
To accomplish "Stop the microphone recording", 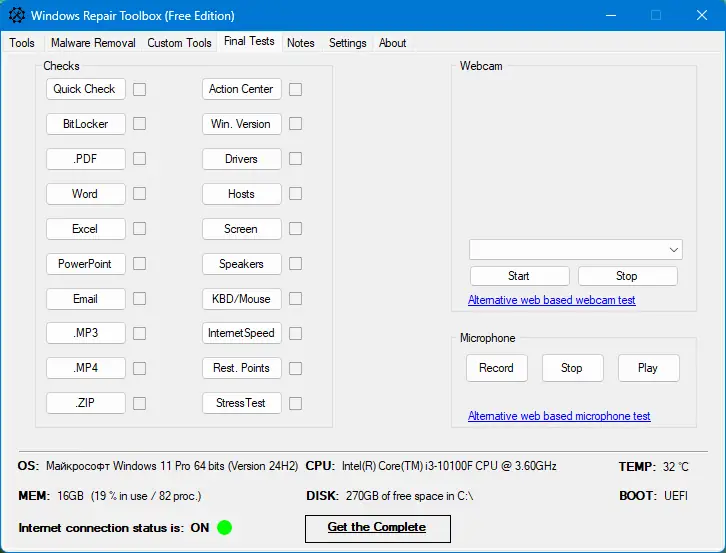I will [x=572, y=368].
